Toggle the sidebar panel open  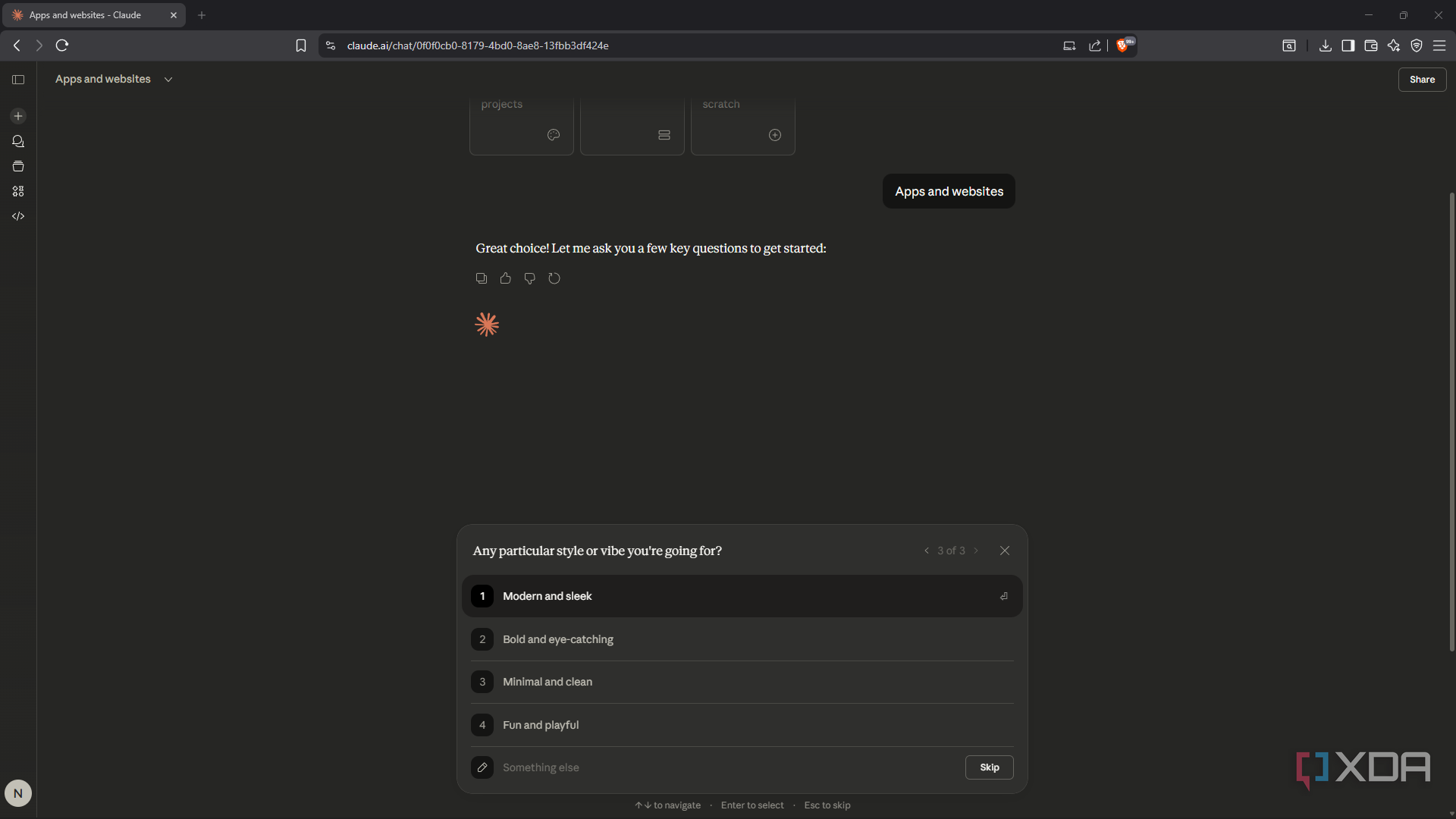click(18, 80)
